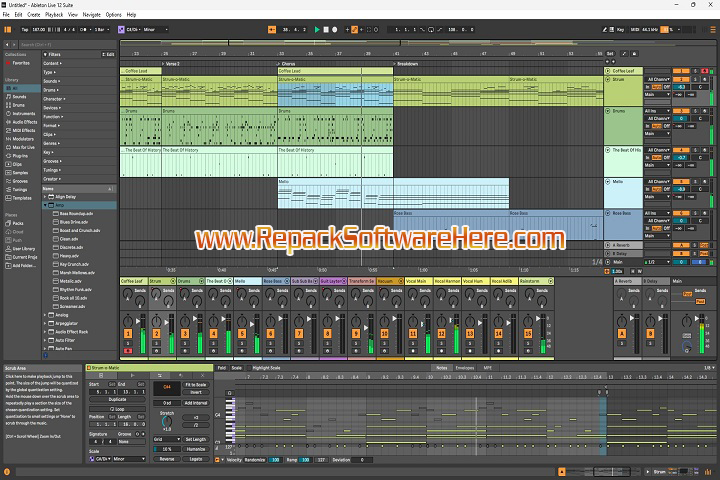Screen dimensions: 720x480
Task: Toggle the Fold button in the note editor
Action: click(x=221, y=368)
